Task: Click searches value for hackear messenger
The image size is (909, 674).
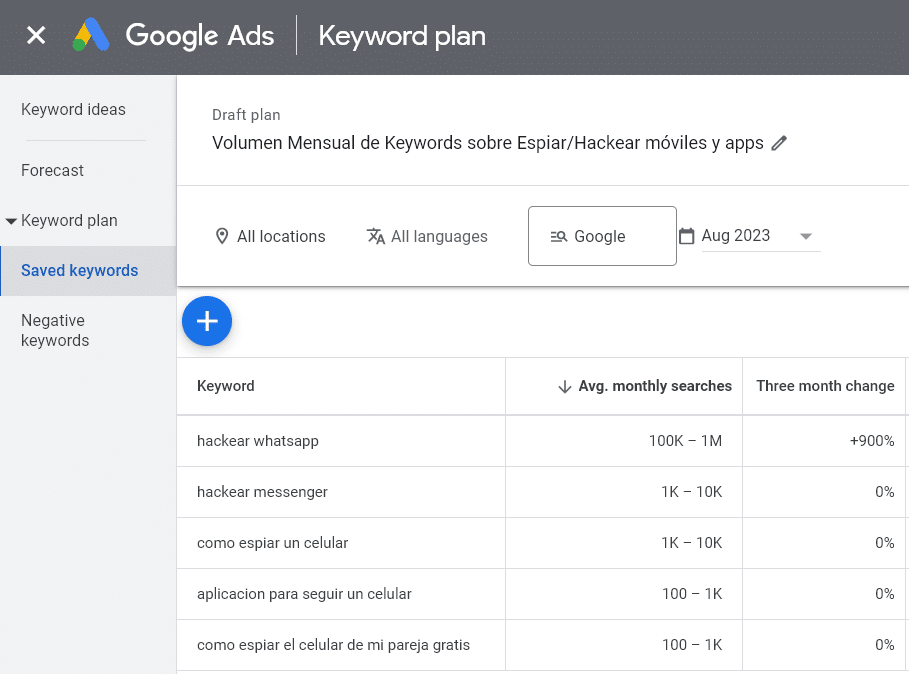Action: click(692, 492)
